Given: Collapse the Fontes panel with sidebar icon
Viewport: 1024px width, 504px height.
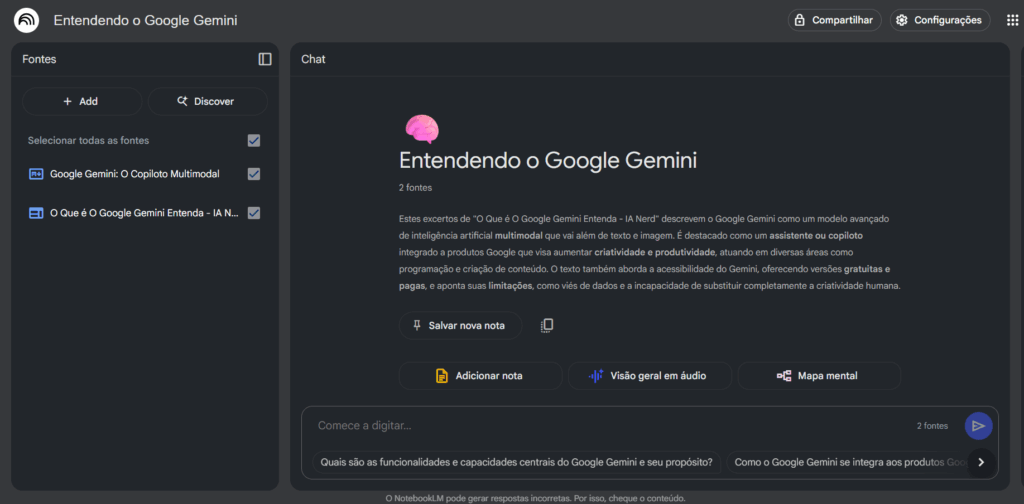Looking at the screenshot, I should pyautogui.click(x=264, y=59).
